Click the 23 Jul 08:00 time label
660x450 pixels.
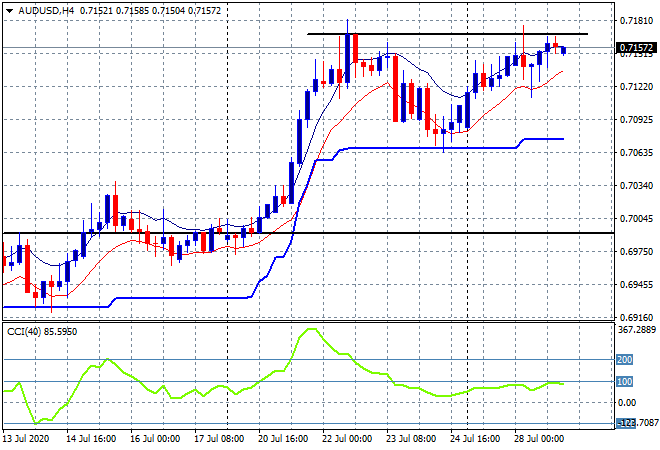pos(411,439)
